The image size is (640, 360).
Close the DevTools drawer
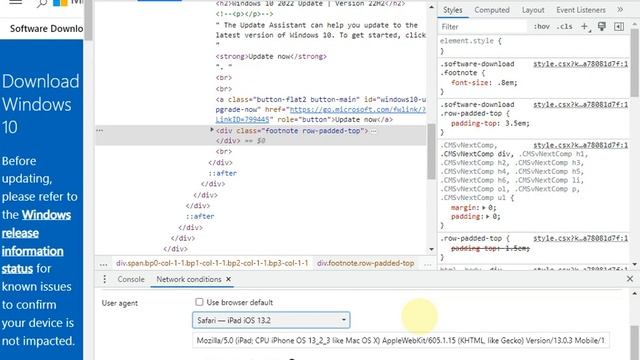630,279
